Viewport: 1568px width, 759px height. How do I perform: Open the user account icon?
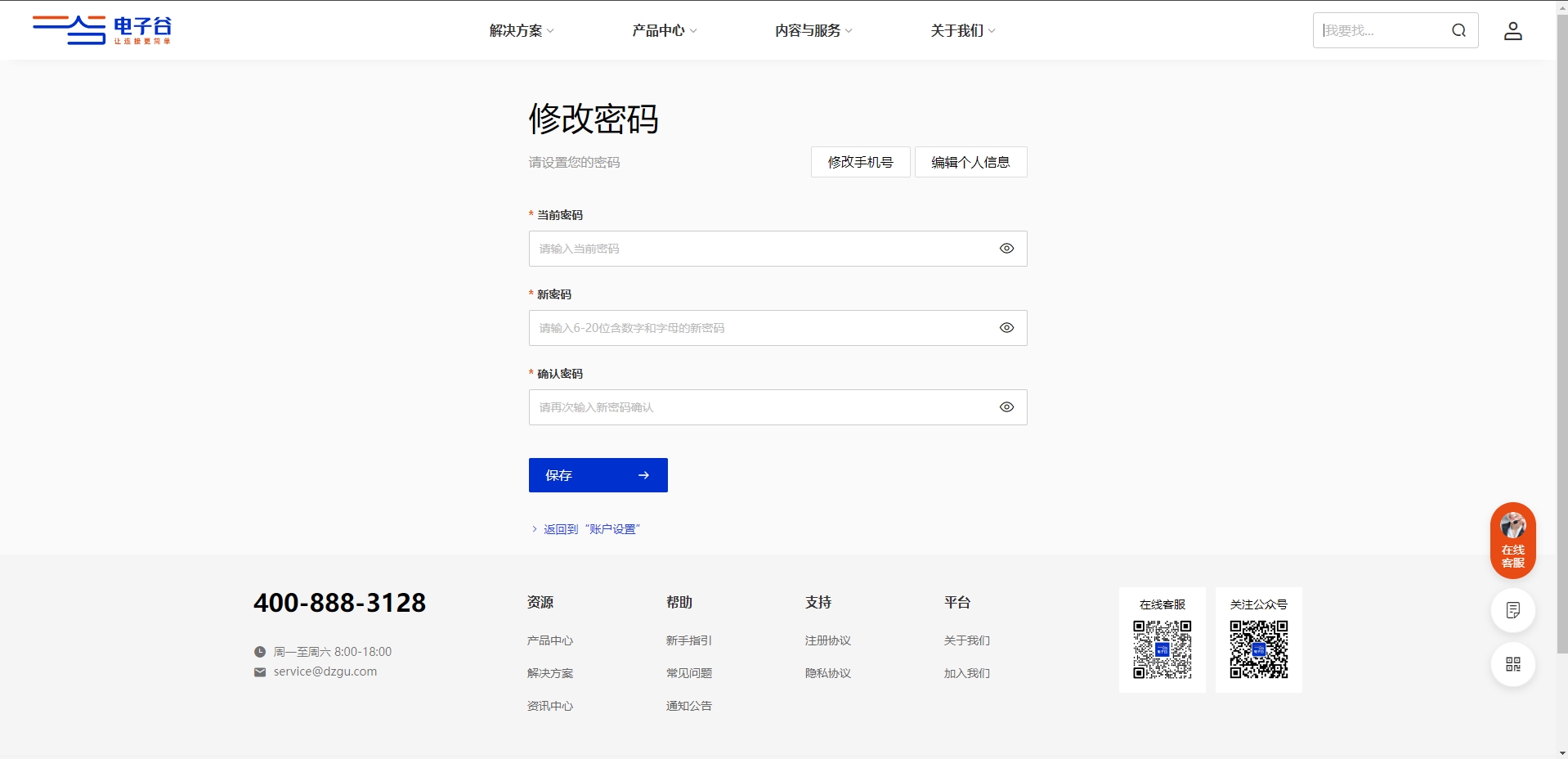click(1513, 31)
